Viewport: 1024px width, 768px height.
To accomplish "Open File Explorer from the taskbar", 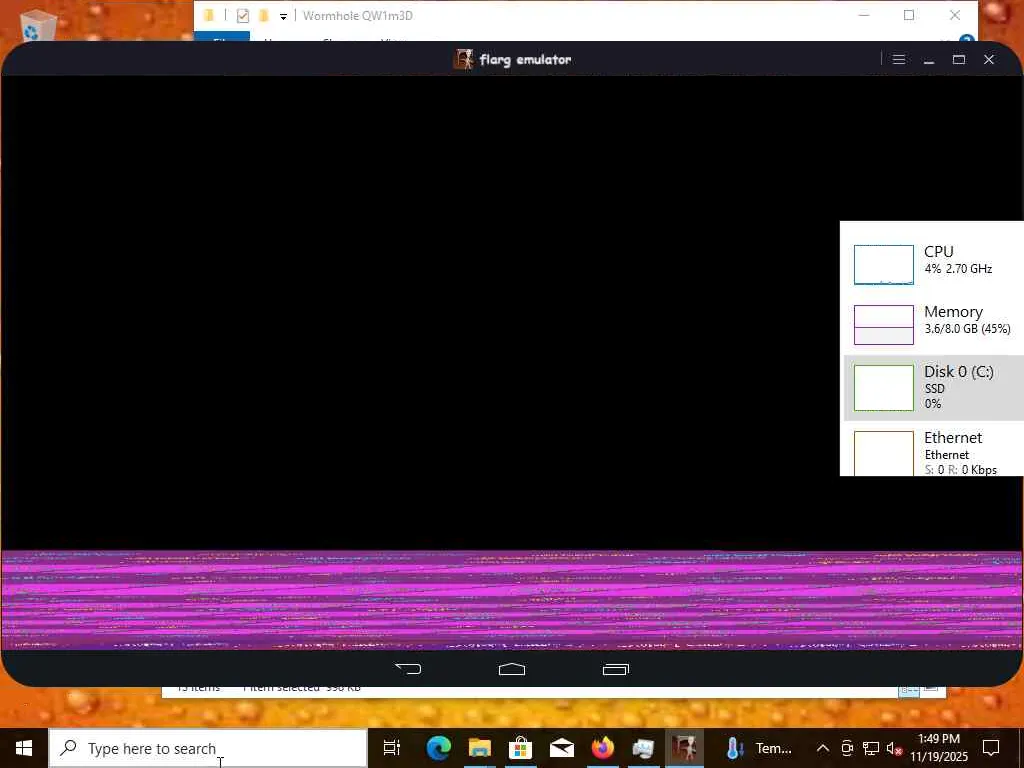I will (x=479, y=748).
